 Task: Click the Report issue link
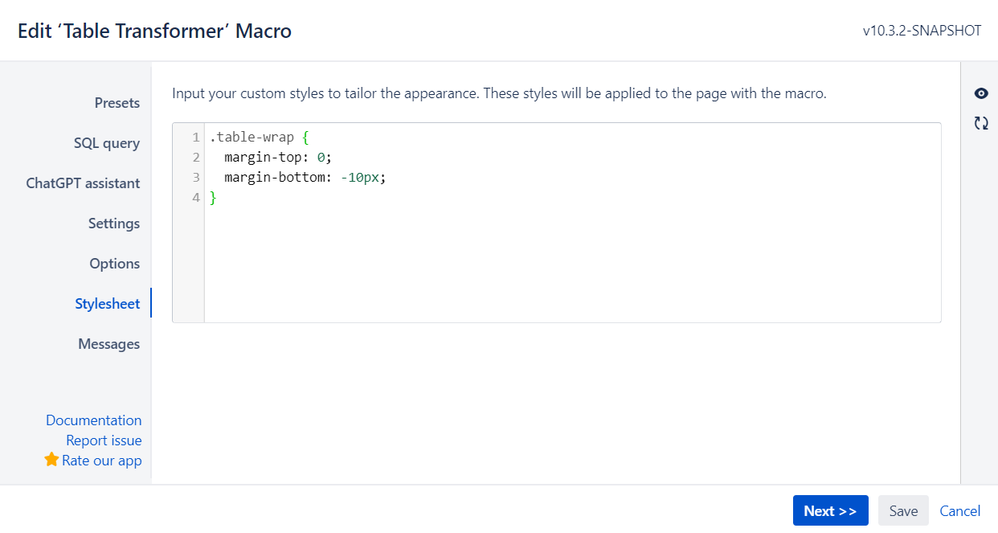click(x=104, y=440)
